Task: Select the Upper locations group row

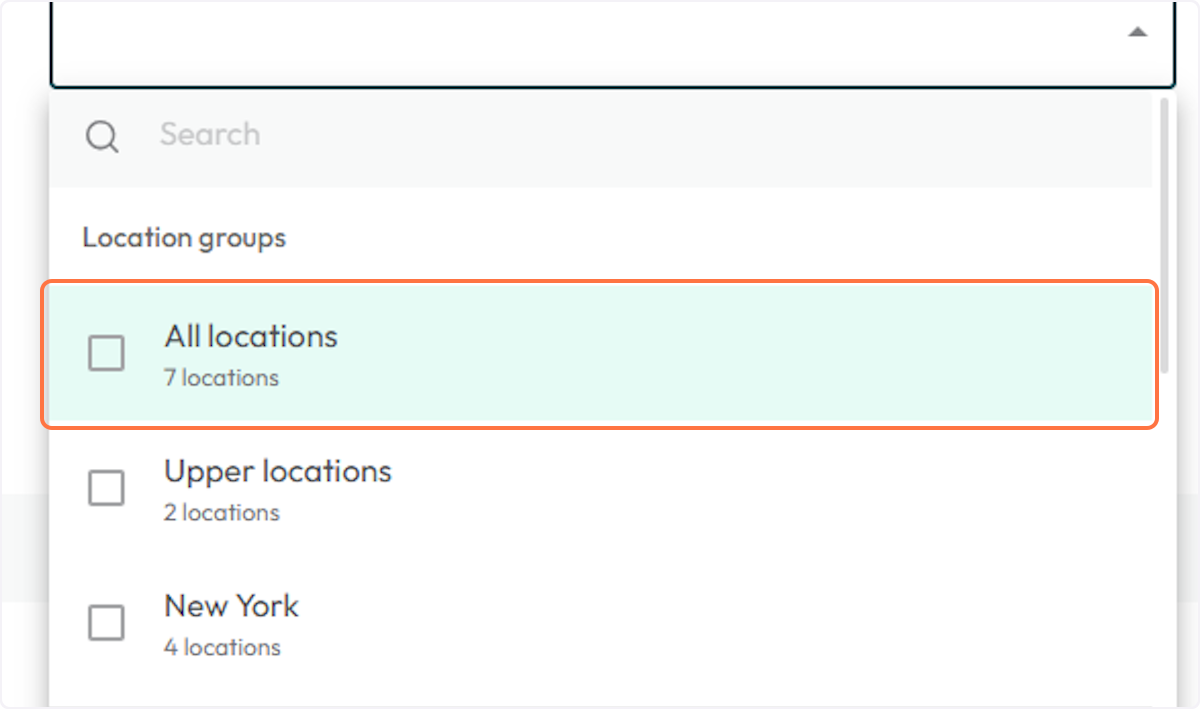Action: (x=600, y=488)
